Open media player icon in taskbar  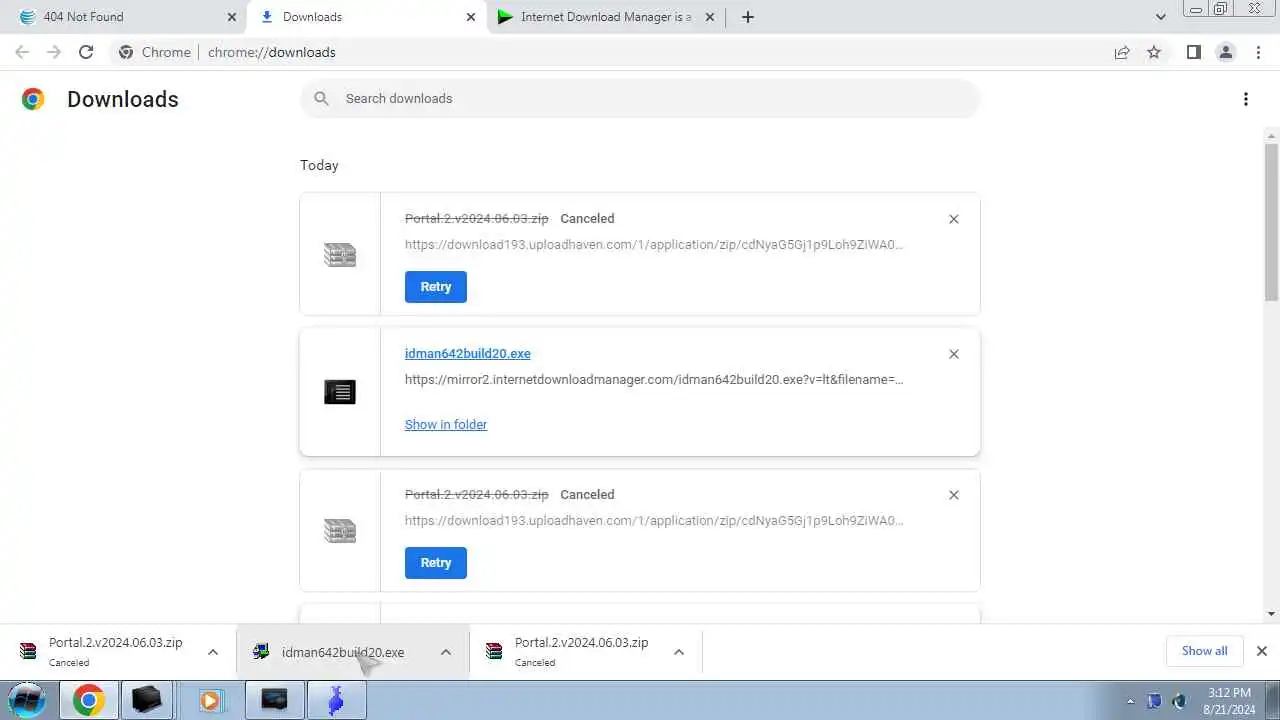point(210,700)
